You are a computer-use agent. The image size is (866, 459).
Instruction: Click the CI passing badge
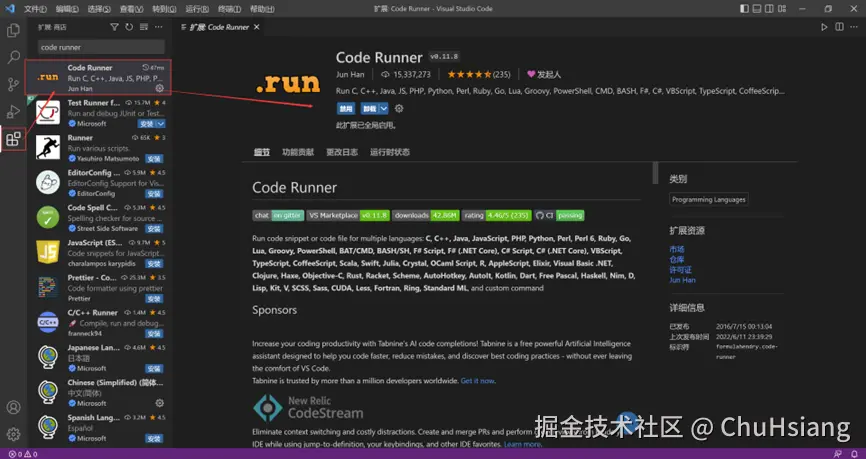(x=559, y=215)
